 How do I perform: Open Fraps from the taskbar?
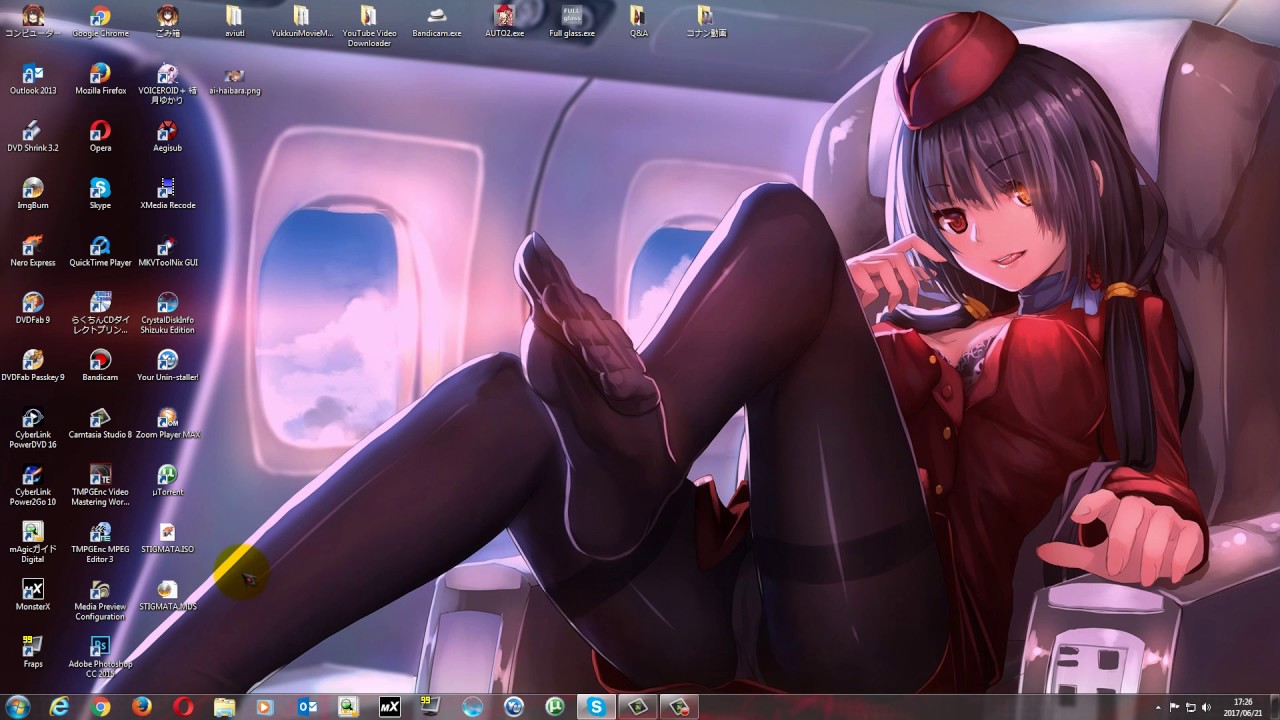430,707
